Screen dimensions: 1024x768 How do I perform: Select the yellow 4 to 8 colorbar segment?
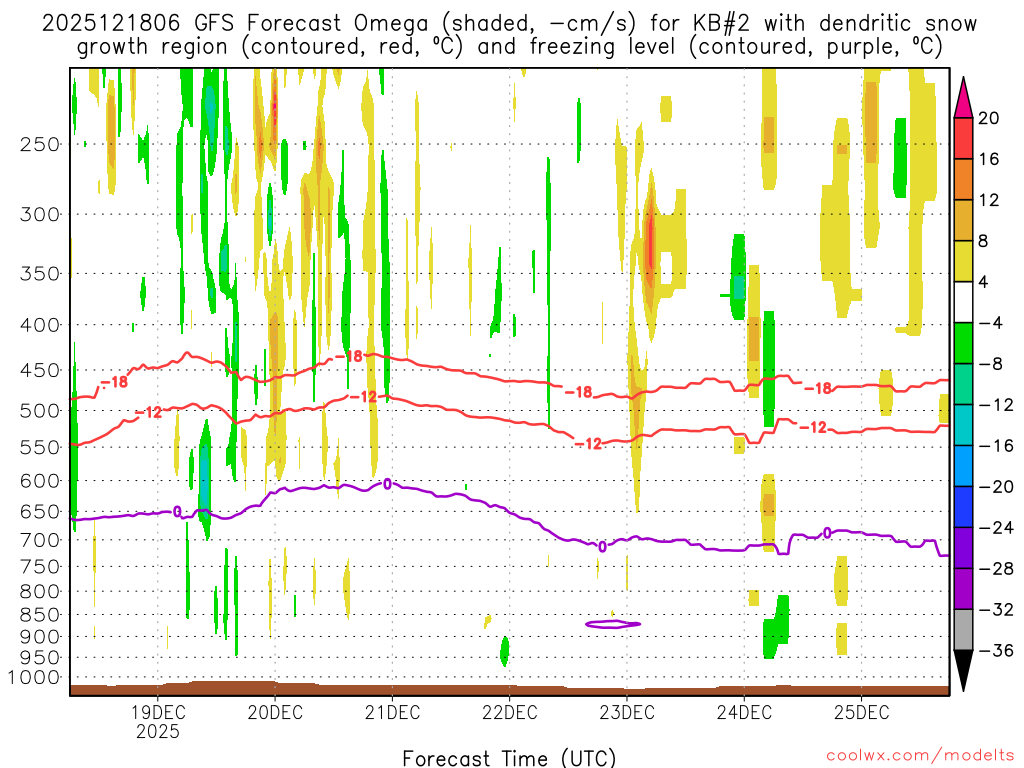coord(963,261)
